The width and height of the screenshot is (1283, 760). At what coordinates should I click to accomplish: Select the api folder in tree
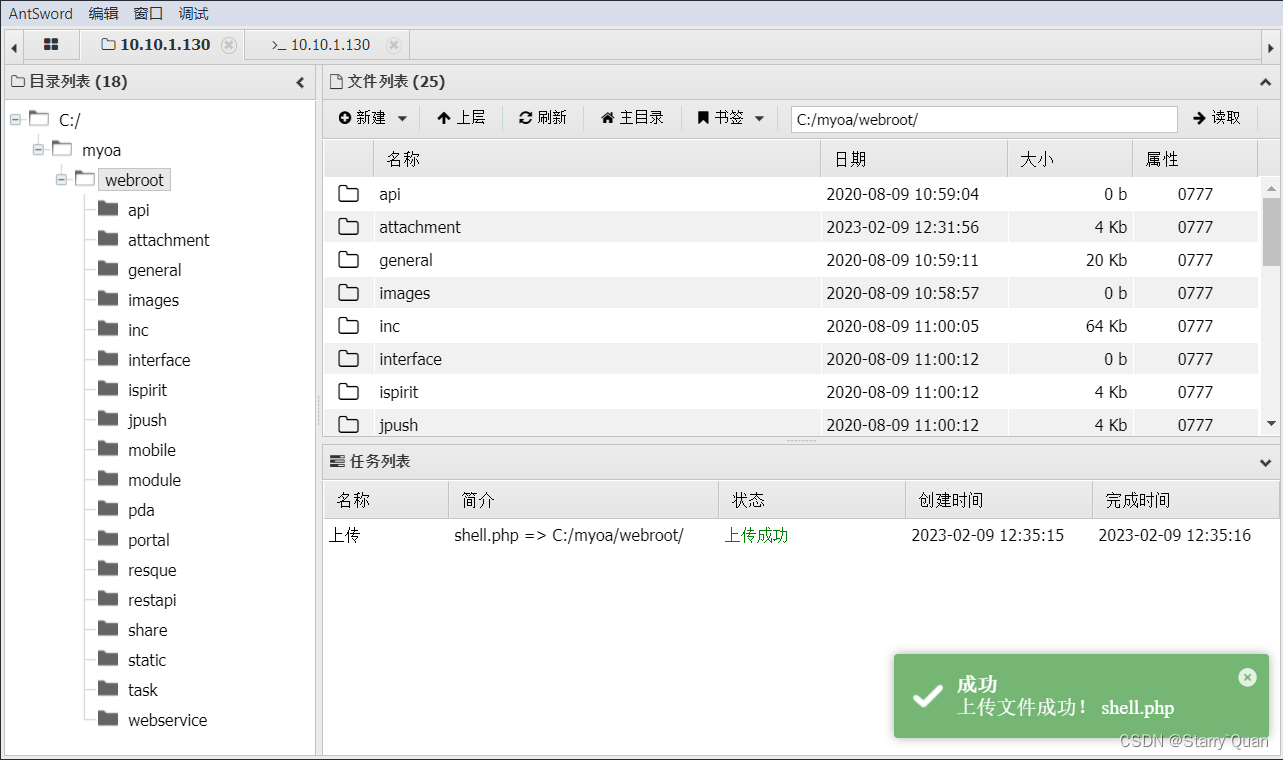138,210
